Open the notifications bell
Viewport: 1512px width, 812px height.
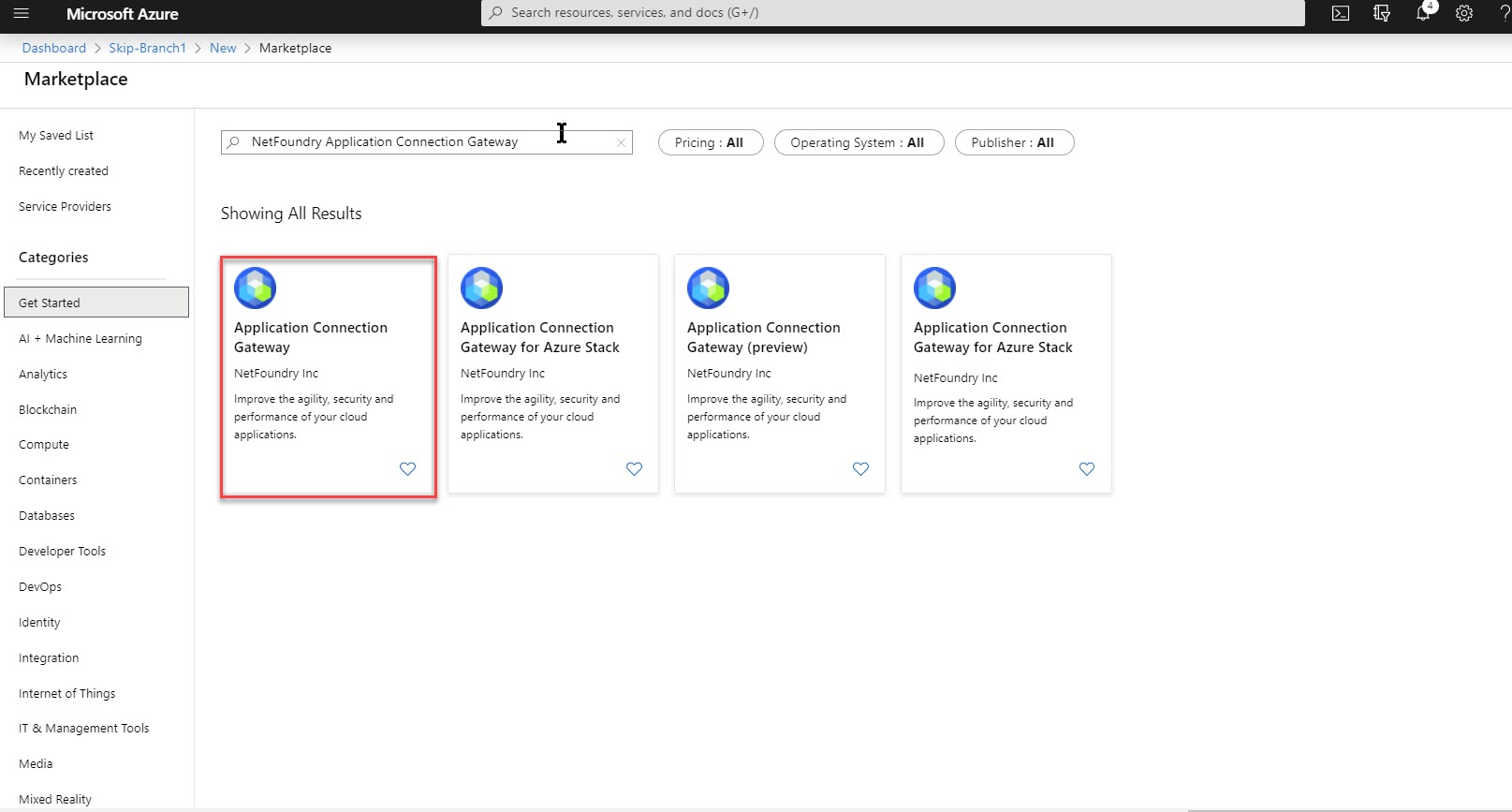click(1423, 13)
